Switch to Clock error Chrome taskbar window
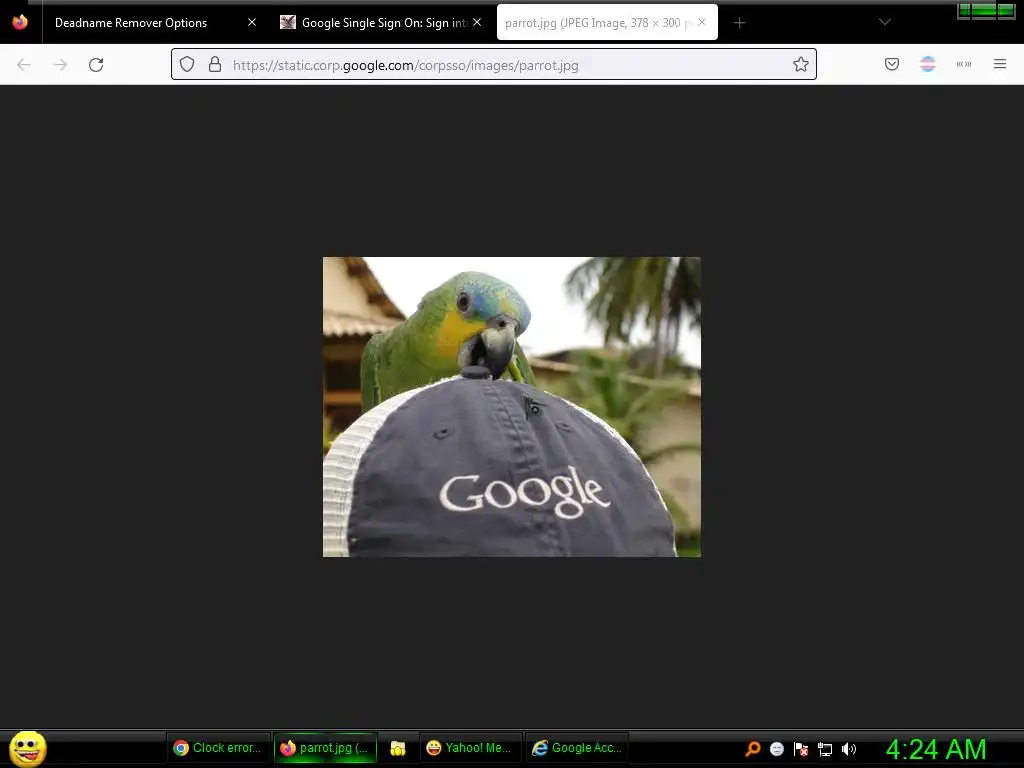Screen dimensions: 1024x768 coord(217,748)
